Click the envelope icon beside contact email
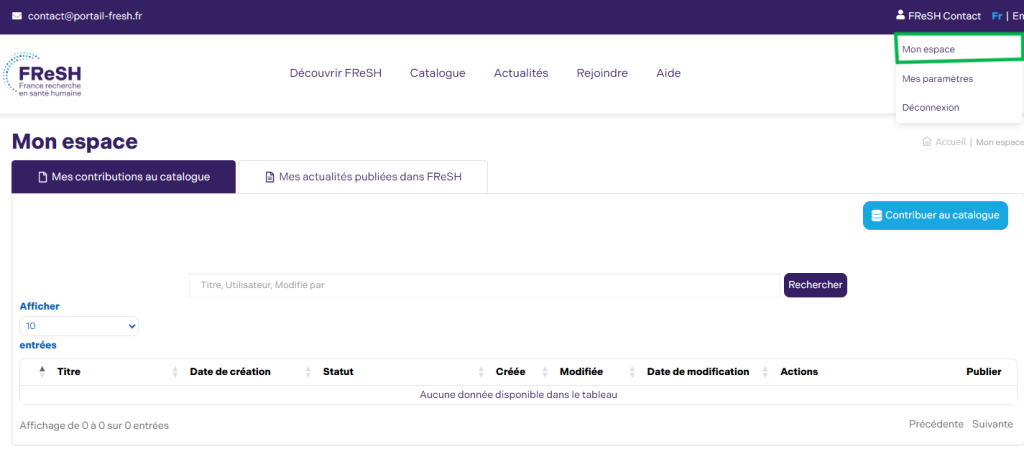 point(16,17)
